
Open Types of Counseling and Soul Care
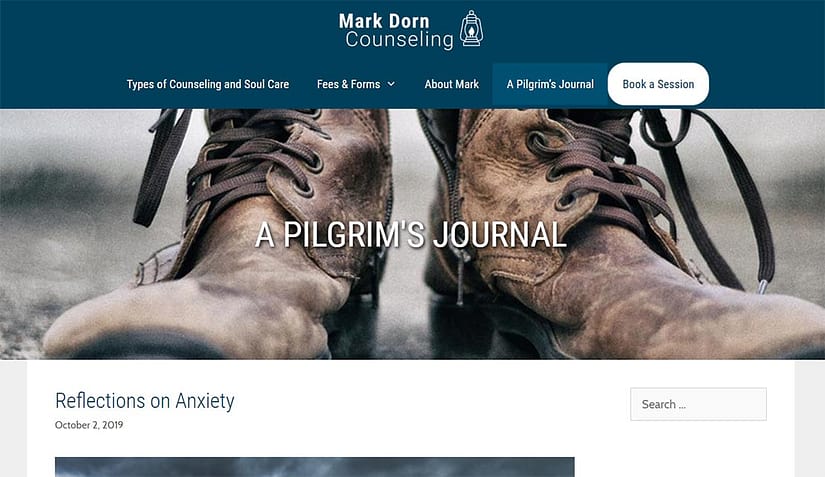(x=208, y=84)
